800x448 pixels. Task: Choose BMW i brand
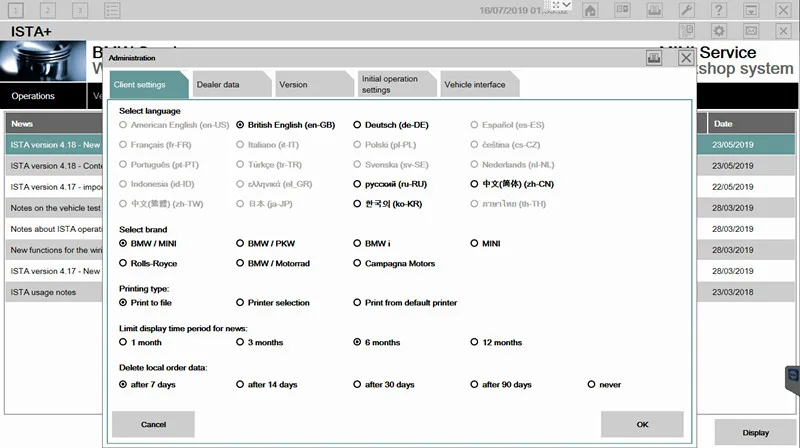pos(372,243)
